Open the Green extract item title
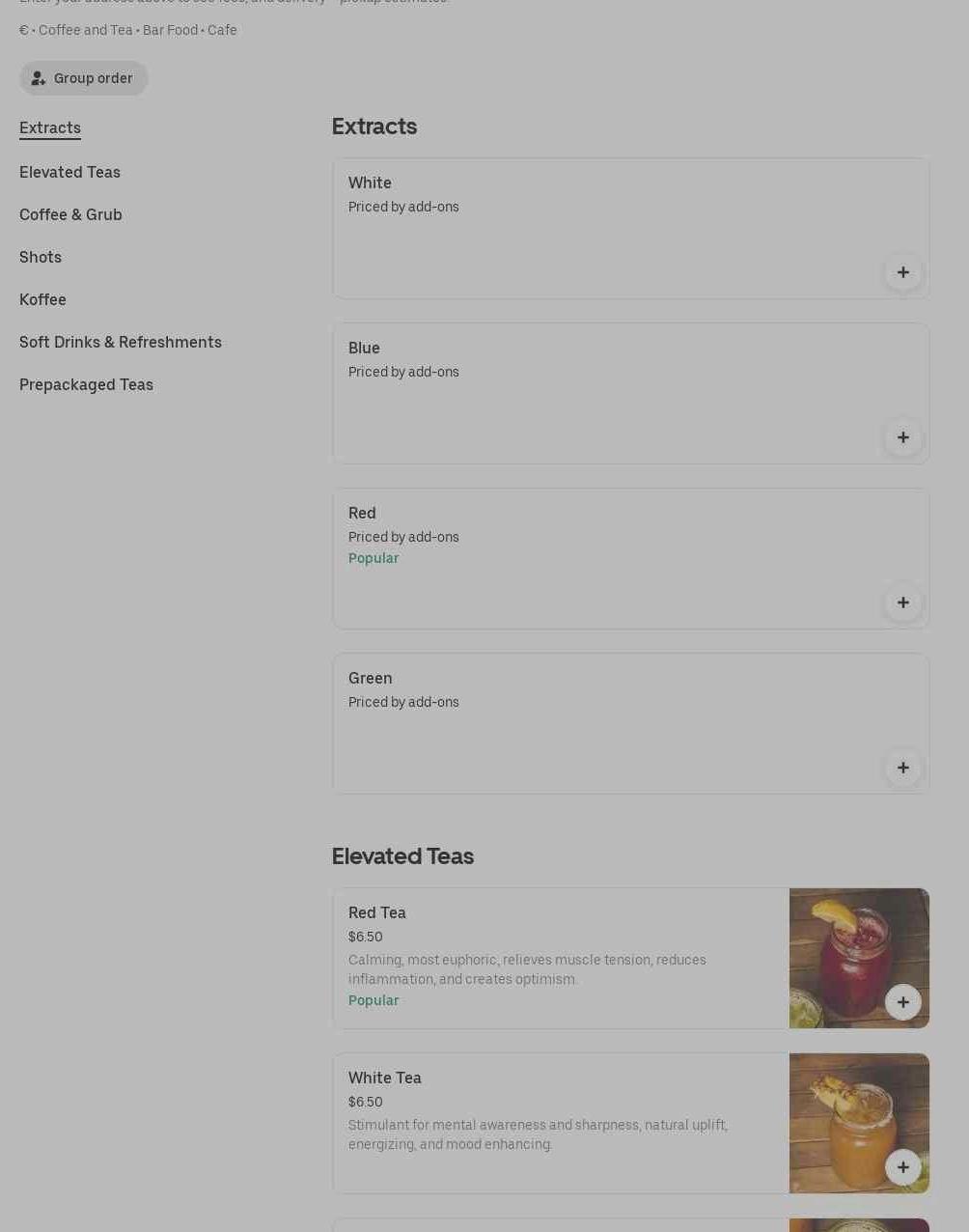This screenshot has height=1232, width=969. pos(371,678)
